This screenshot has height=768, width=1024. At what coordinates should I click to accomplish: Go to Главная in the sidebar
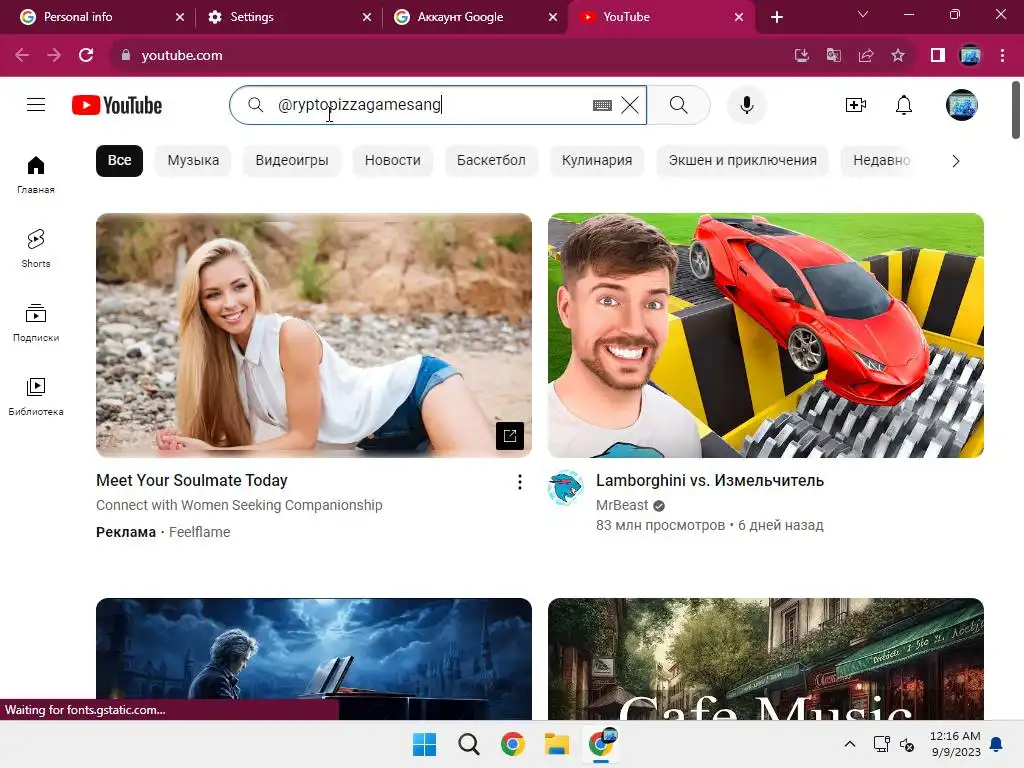pos(36,174)
